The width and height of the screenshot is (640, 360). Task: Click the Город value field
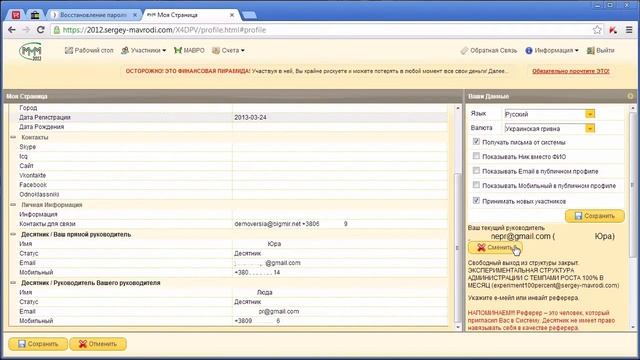tap(340, 108)
